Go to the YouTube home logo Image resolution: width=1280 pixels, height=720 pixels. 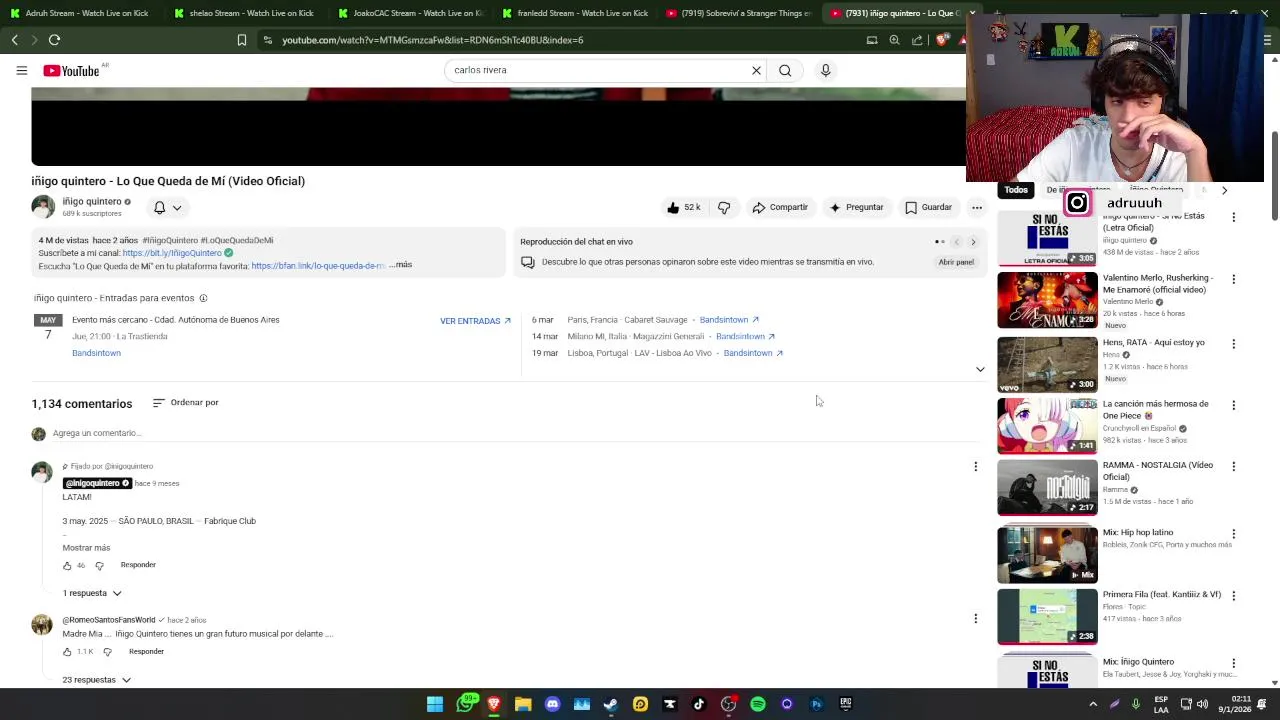tap(71, 71)
